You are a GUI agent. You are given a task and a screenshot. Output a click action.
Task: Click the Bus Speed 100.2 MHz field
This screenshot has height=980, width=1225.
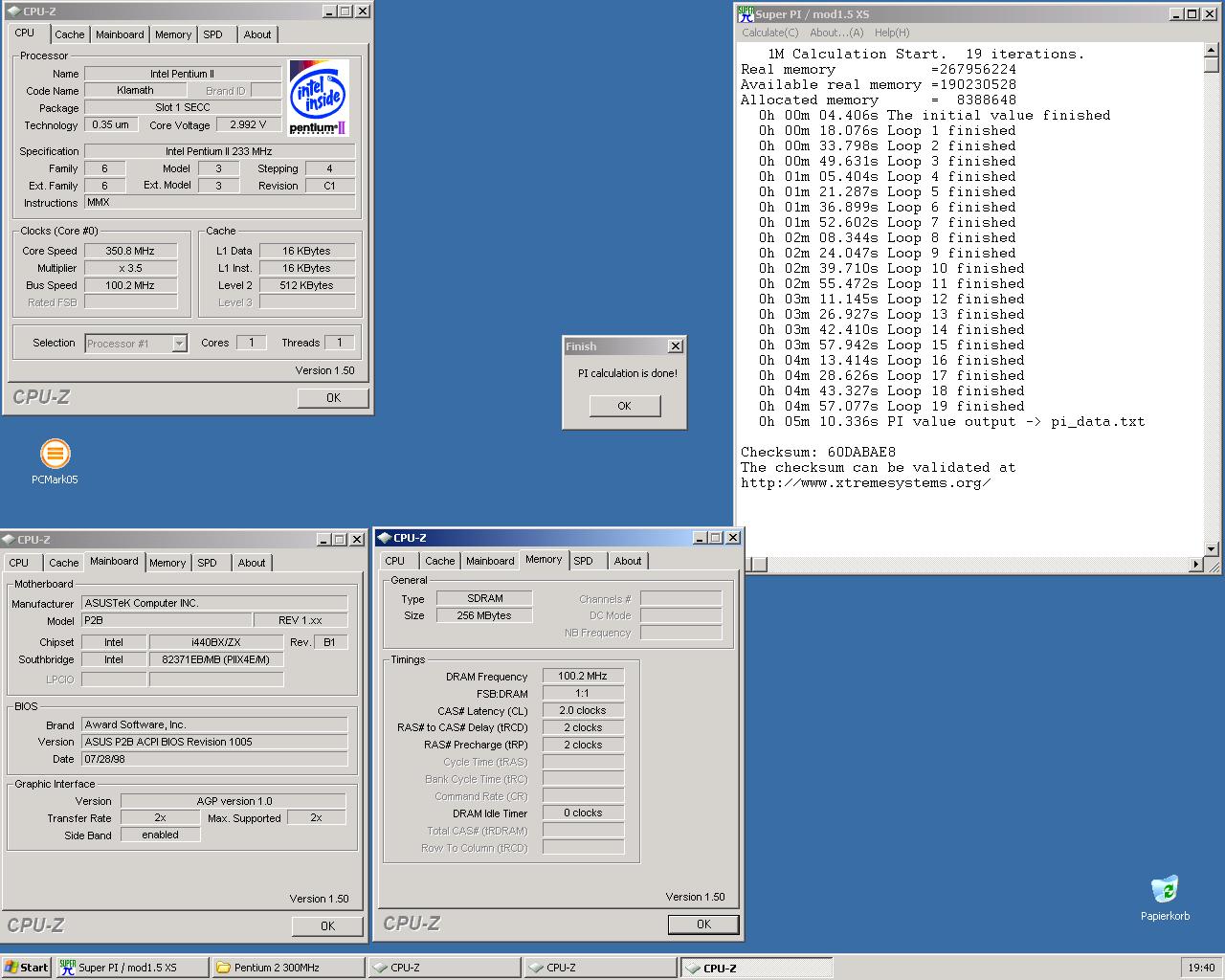(130, 285)
